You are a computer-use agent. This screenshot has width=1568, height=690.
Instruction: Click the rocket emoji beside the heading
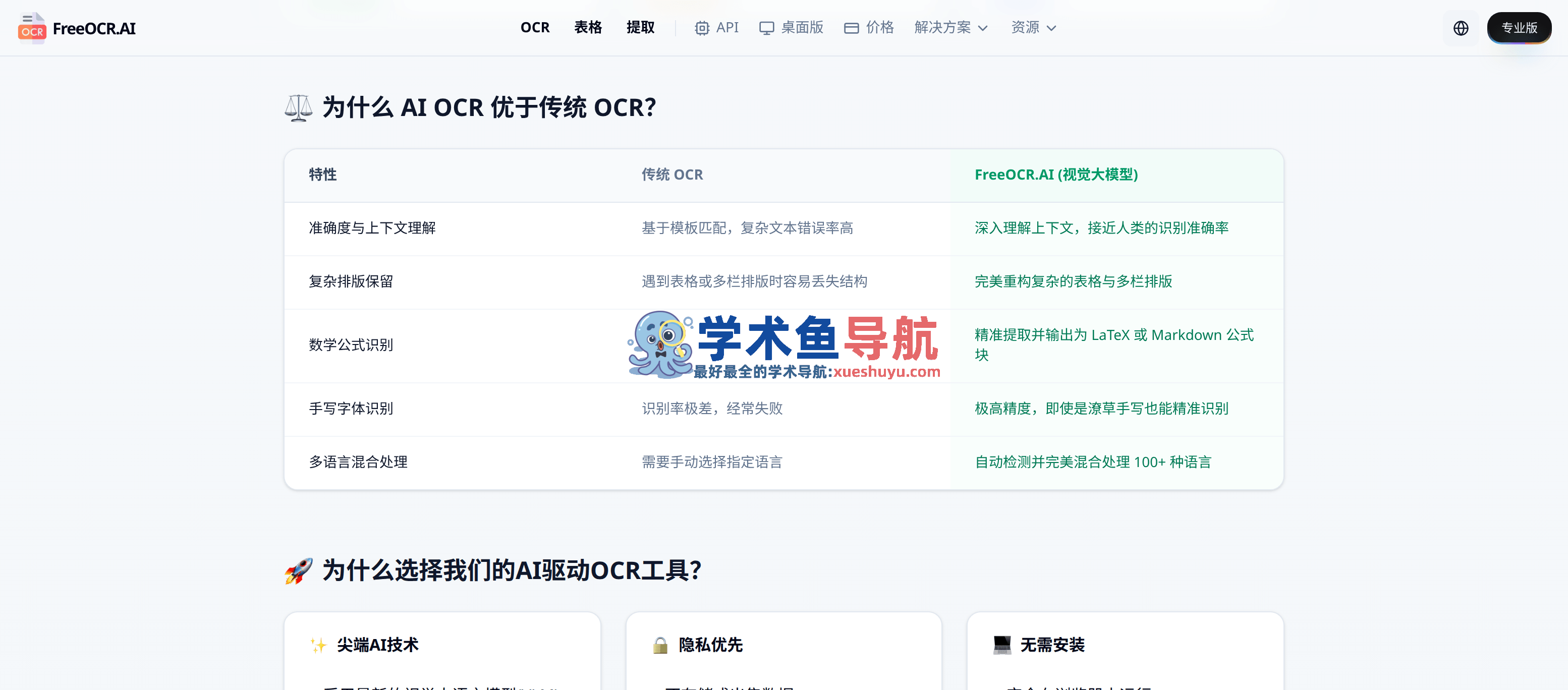click(x=298, y=571)
